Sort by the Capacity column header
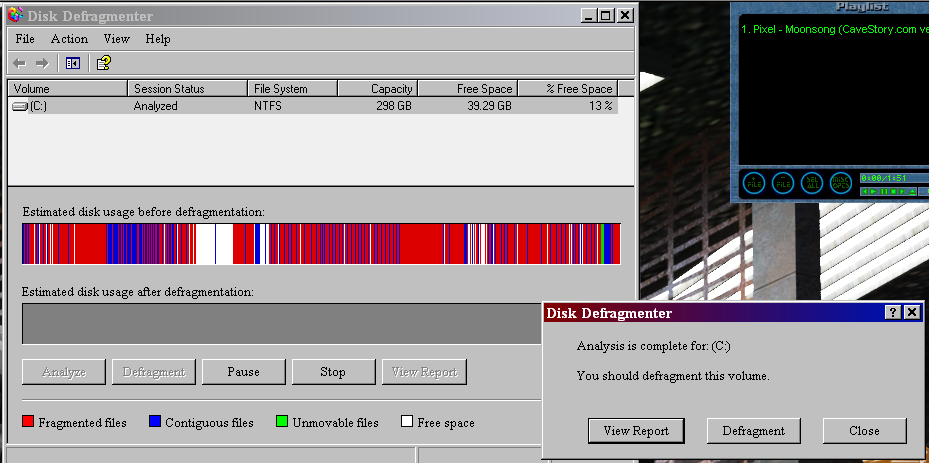 pyautogui.click(x=378, y=89)
